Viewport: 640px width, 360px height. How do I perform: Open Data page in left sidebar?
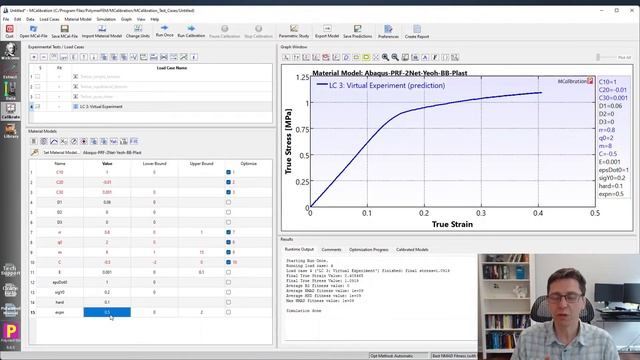10,91
